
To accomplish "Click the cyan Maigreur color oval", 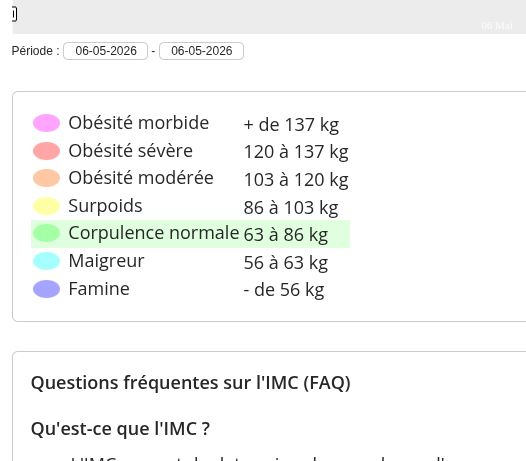I will click(46, 261).
